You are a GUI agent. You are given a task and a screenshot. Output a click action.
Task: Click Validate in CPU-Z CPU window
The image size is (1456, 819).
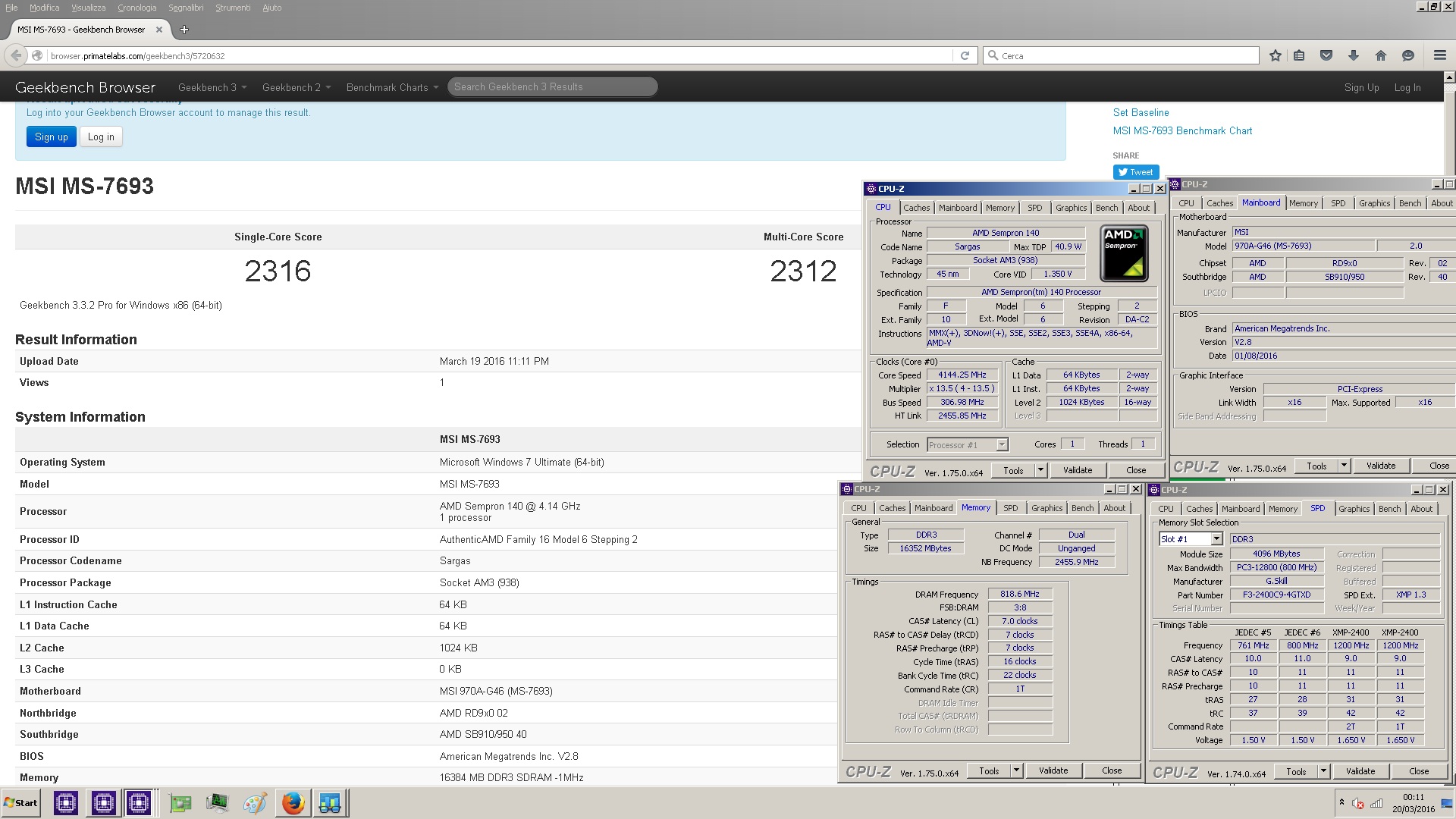(x=1077, y=470)
